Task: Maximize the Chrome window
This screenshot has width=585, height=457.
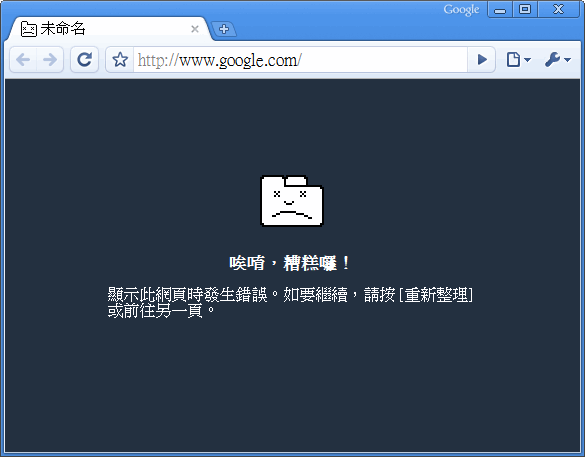Action: pos(525,9)
